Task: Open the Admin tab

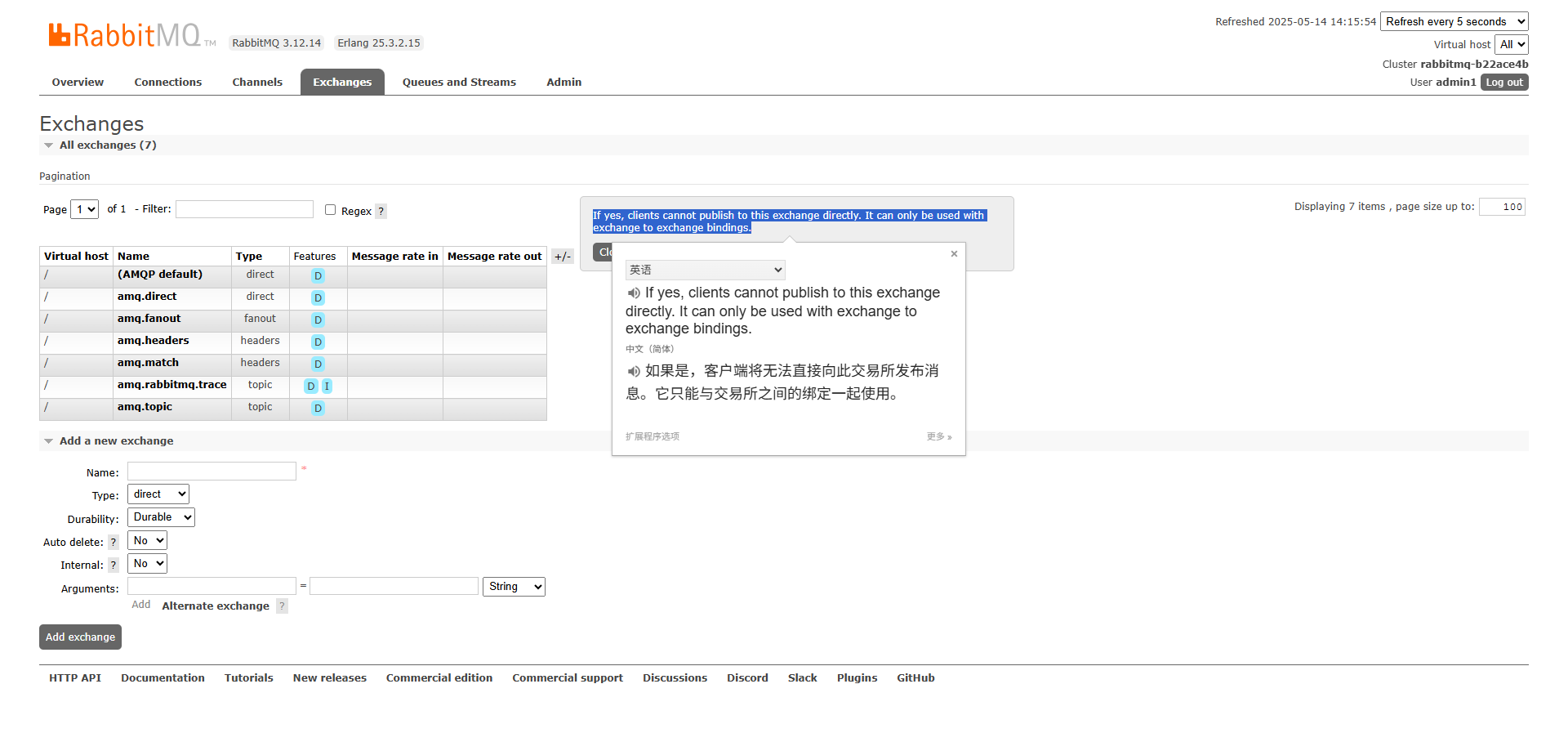Action: 564,83
